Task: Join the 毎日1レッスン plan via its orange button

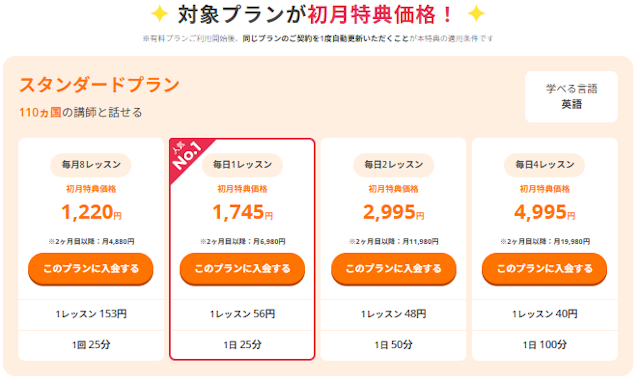Action: (x=242, y=269)
